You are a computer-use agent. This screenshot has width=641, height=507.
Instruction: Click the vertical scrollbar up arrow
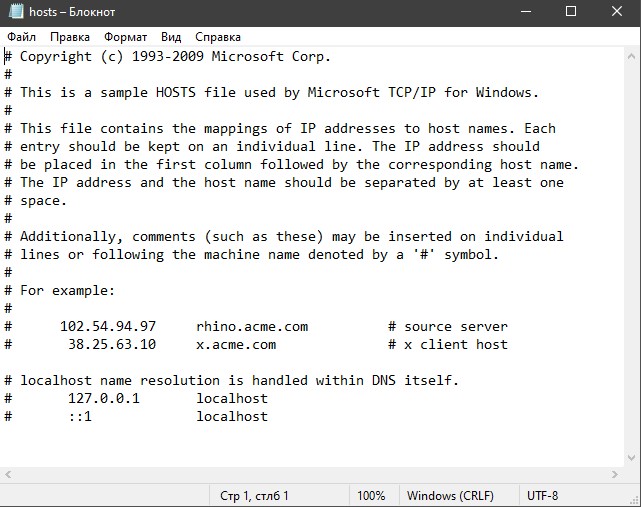coord(632,57)
